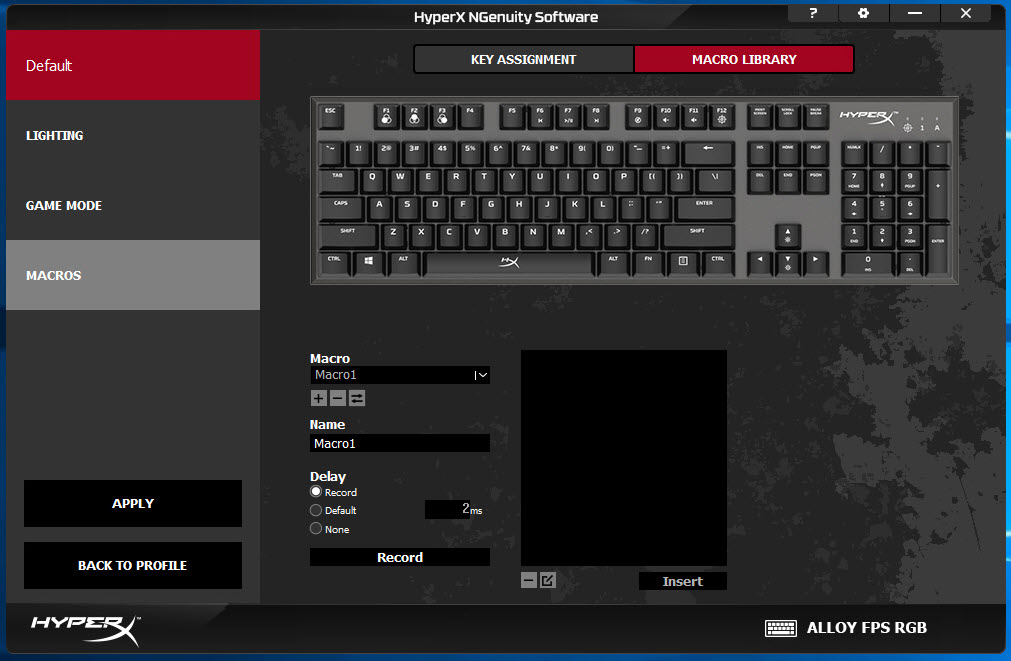
Task: Select the F1 key on keyboard image
Action: tap(386, 117)
